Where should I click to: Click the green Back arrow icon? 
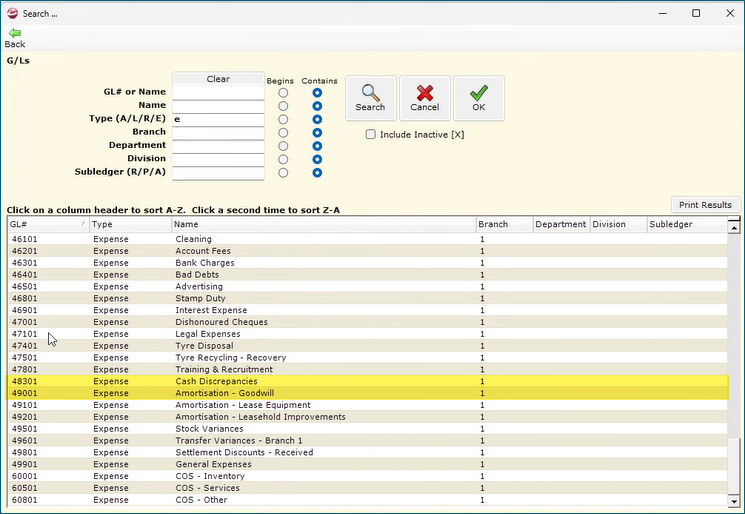click(x=15, y=33)
